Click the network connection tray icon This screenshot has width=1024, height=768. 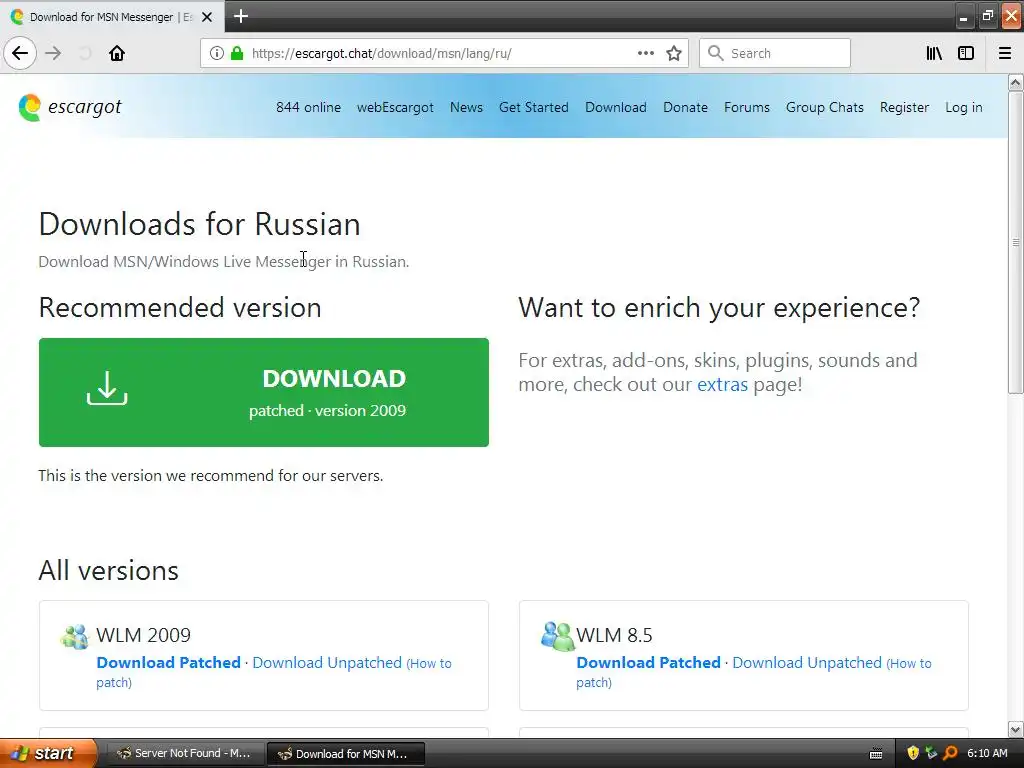point(931,753)
